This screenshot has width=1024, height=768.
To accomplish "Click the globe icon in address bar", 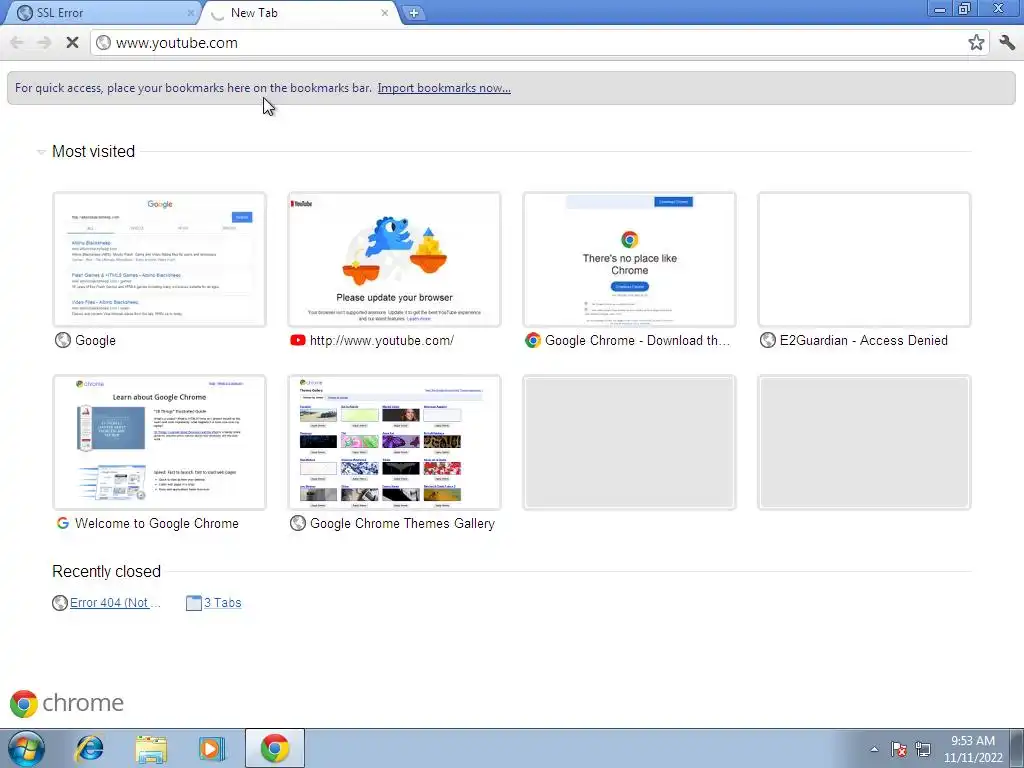I will pos(103,42).
